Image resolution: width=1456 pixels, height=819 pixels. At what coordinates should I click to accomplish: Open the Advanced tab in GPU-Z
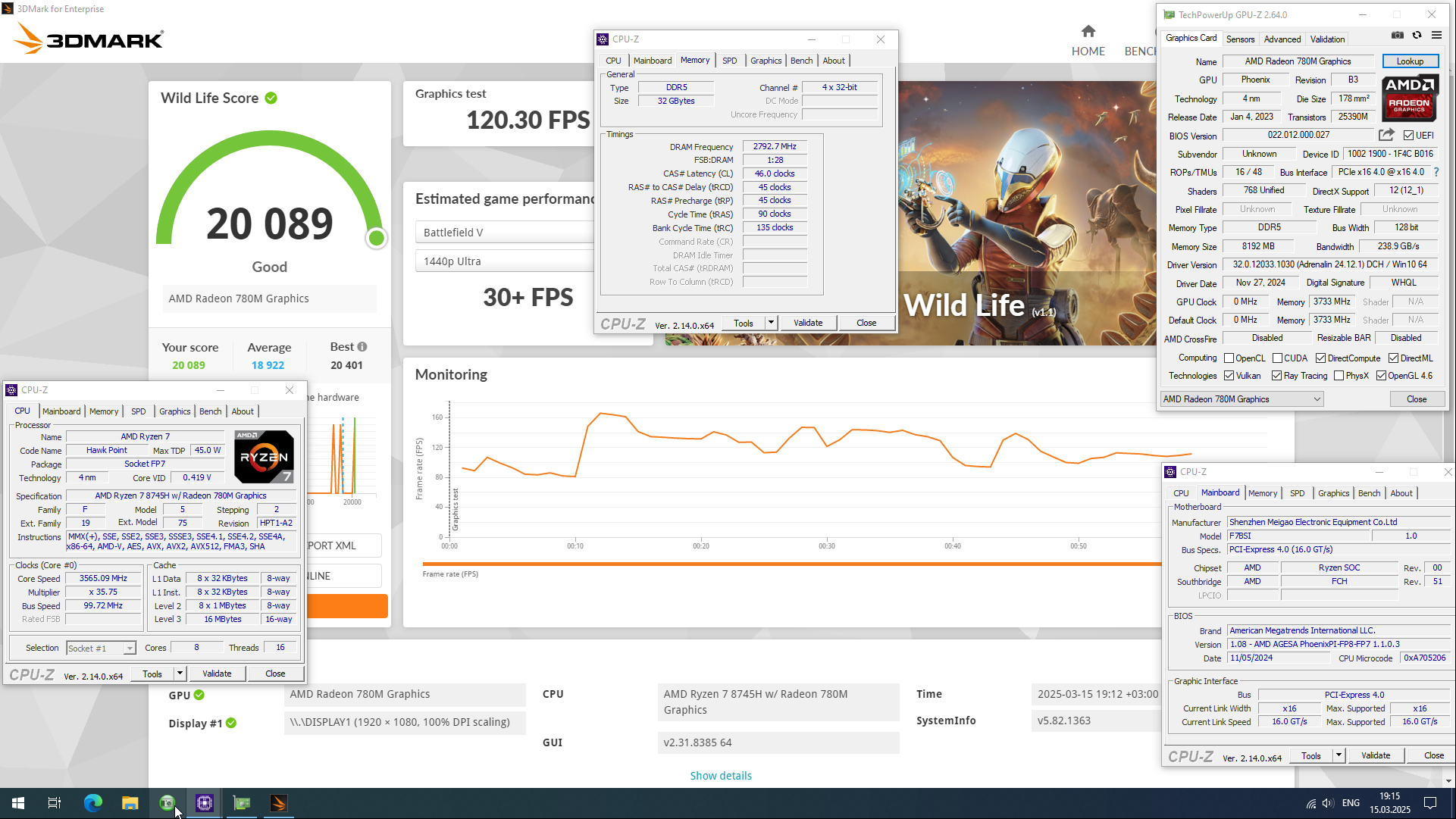point(1282,39)
